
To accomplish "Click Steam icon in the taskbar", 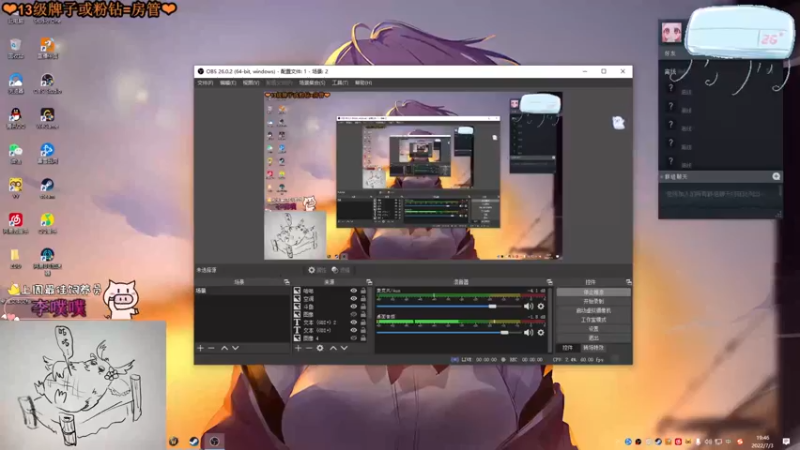I will click(194, 441).
